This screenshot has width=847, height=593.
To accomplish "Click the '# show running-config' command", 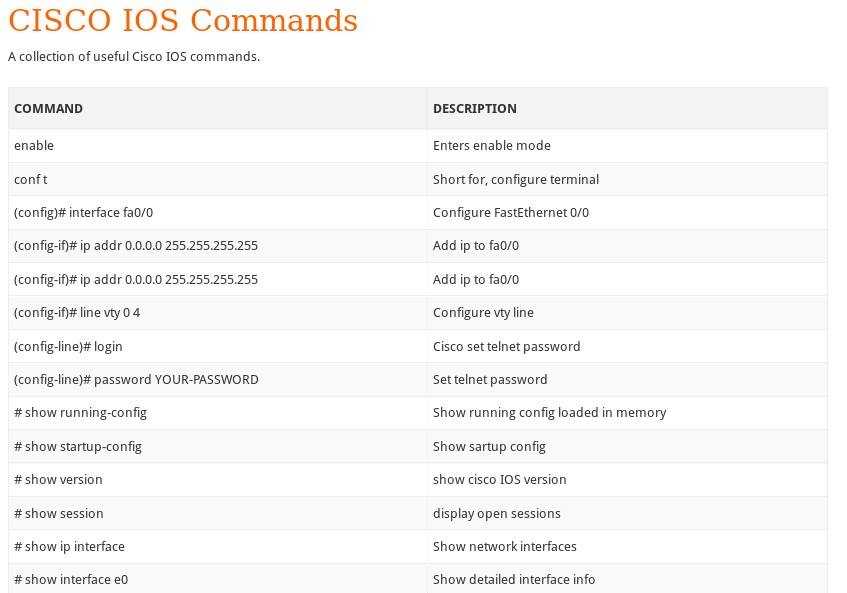I will pos(80,413).
